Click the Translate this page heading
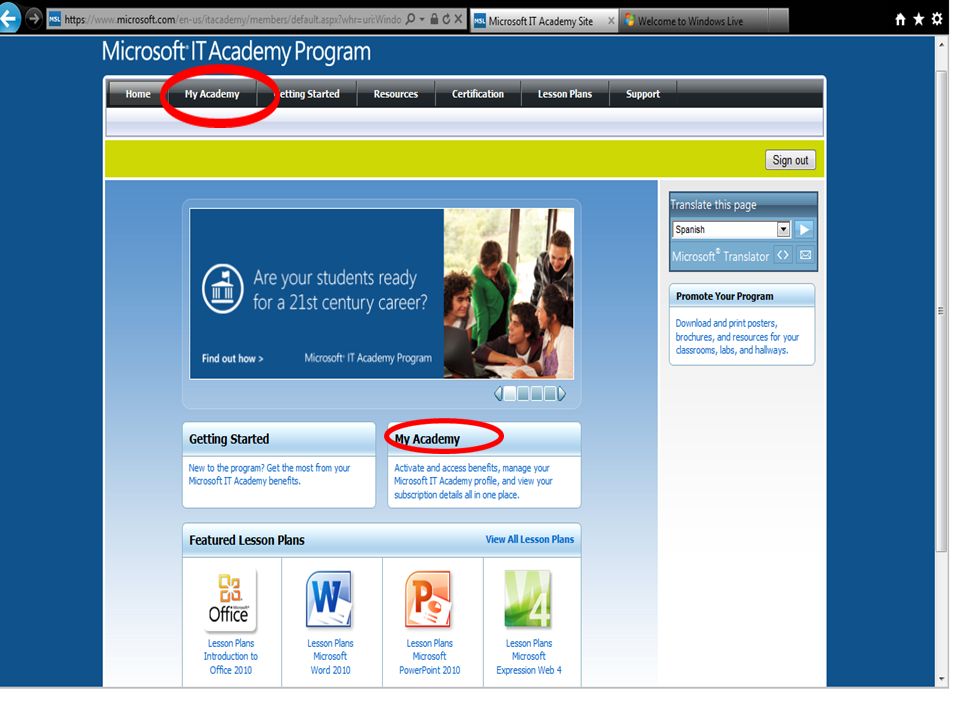960x720 pixels. (713, 204)
